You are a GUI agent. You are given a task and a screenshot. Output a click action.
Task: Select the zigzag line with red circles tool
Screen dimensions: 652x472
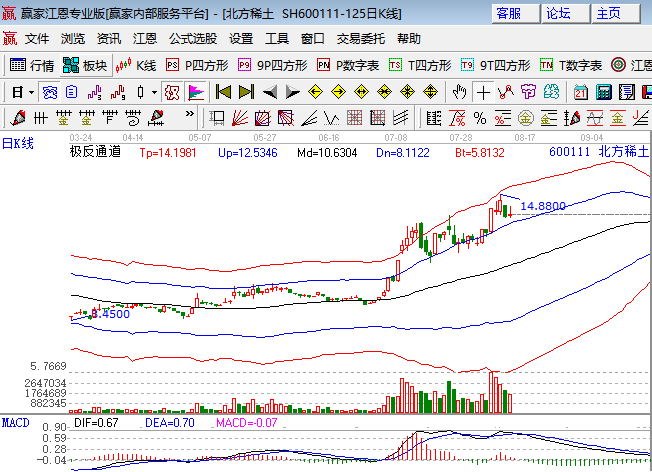(506, 92)
